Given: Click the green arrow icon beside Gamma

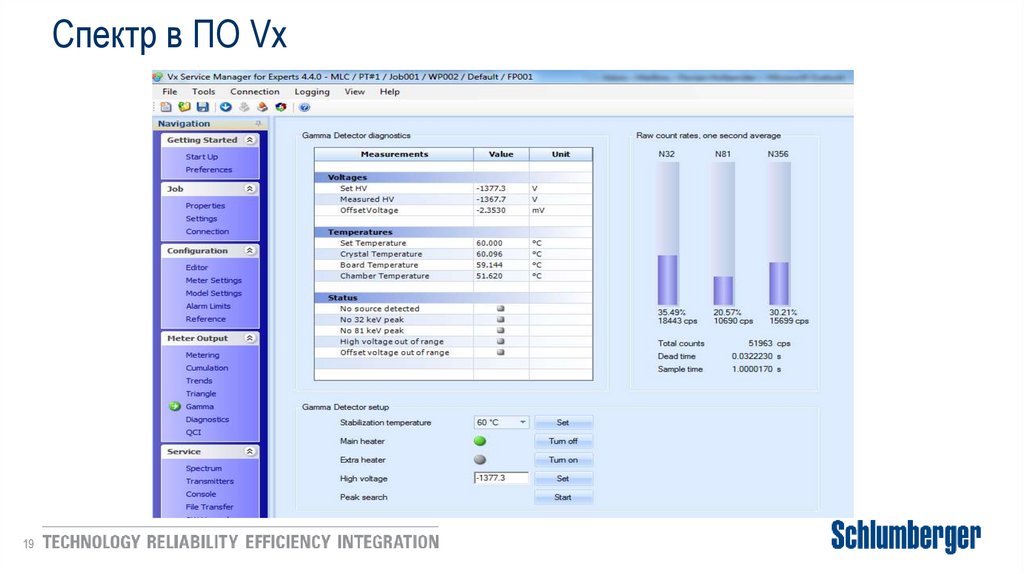Looking at the screenshot, I should click(174, 406).
